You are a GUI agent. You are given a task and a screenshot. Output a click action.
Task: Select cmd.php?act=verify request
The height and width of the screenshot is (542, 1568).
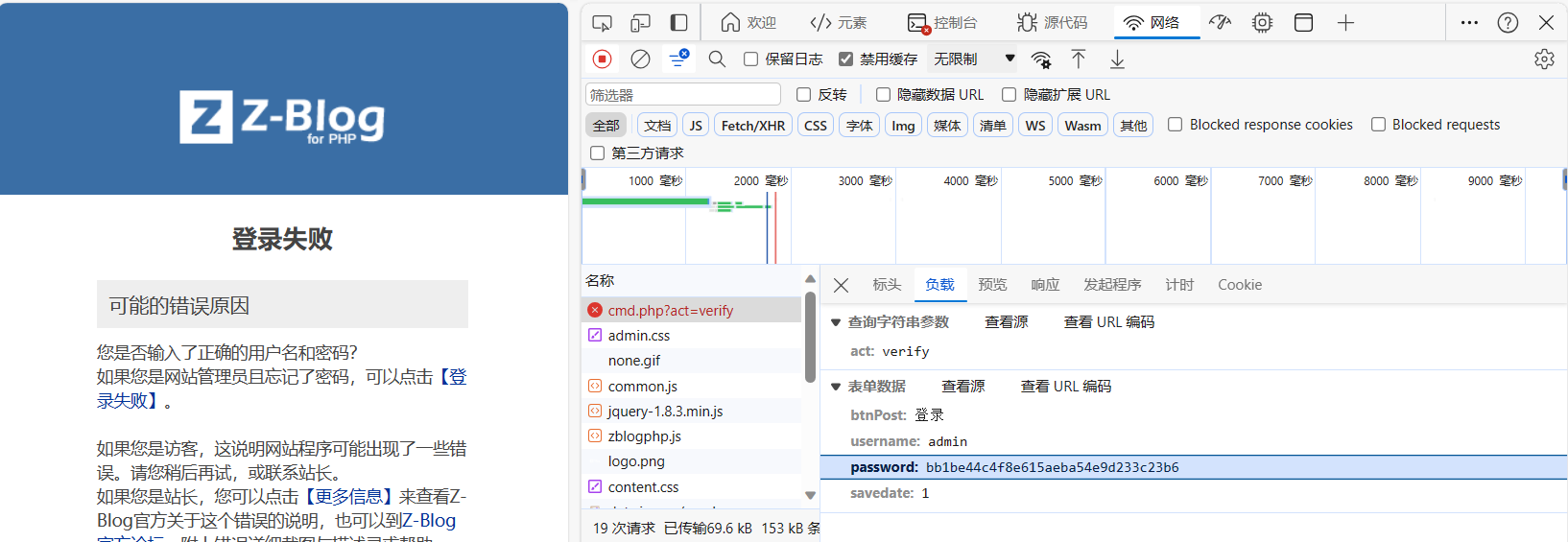(x=691, y=310)
